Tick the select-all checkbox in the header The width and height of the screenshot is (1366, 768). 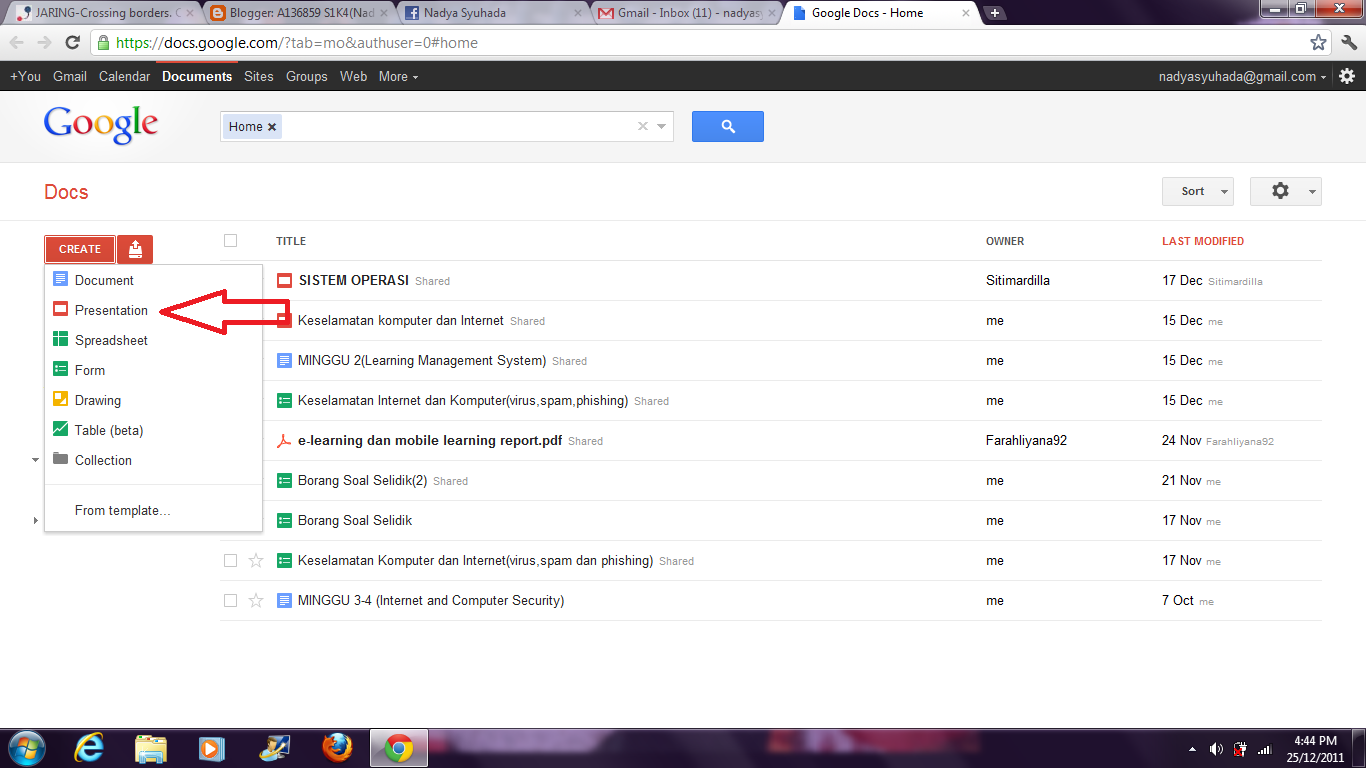(230, 241)
